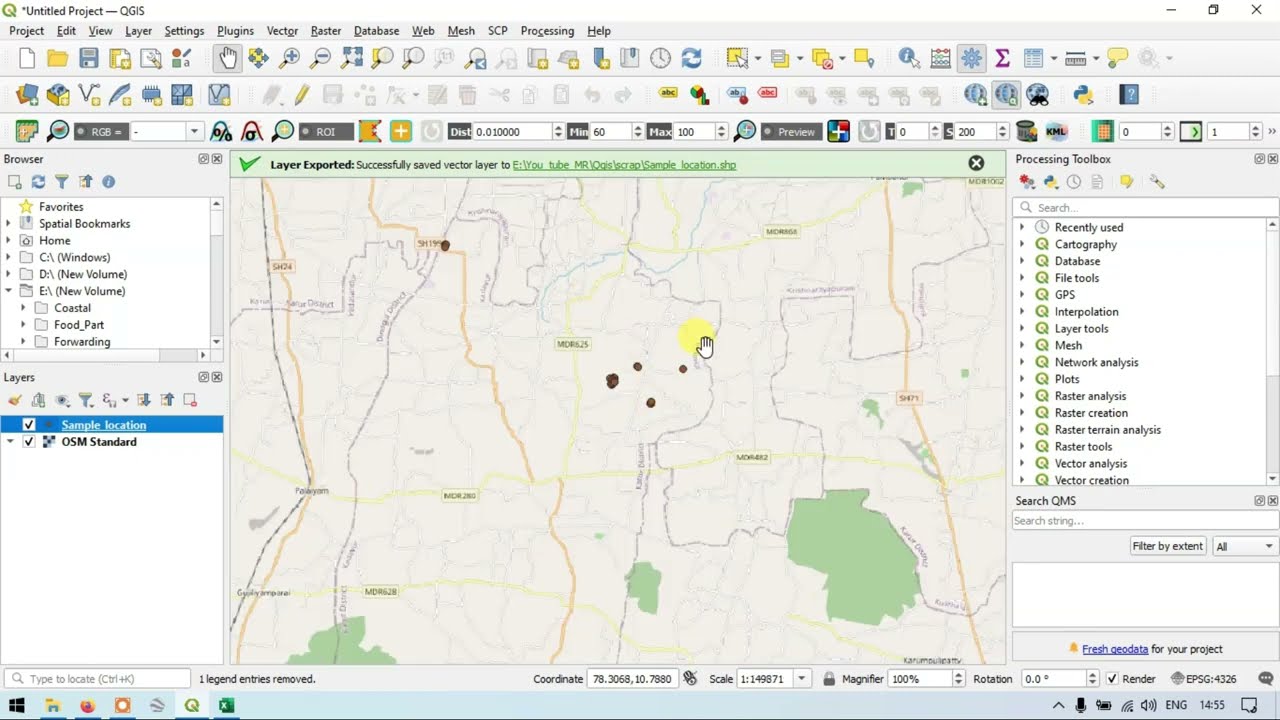Click the New Shapefile Layer icon
The height and width of the screenshot is (720, 1280).
(89, 95)
